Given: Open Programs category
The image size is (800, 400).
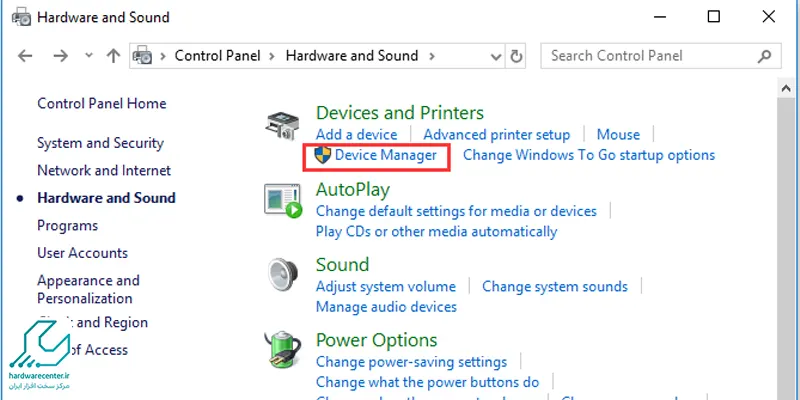Looking at the screenshot, I should pyautogui.click(x=67, y=226).
